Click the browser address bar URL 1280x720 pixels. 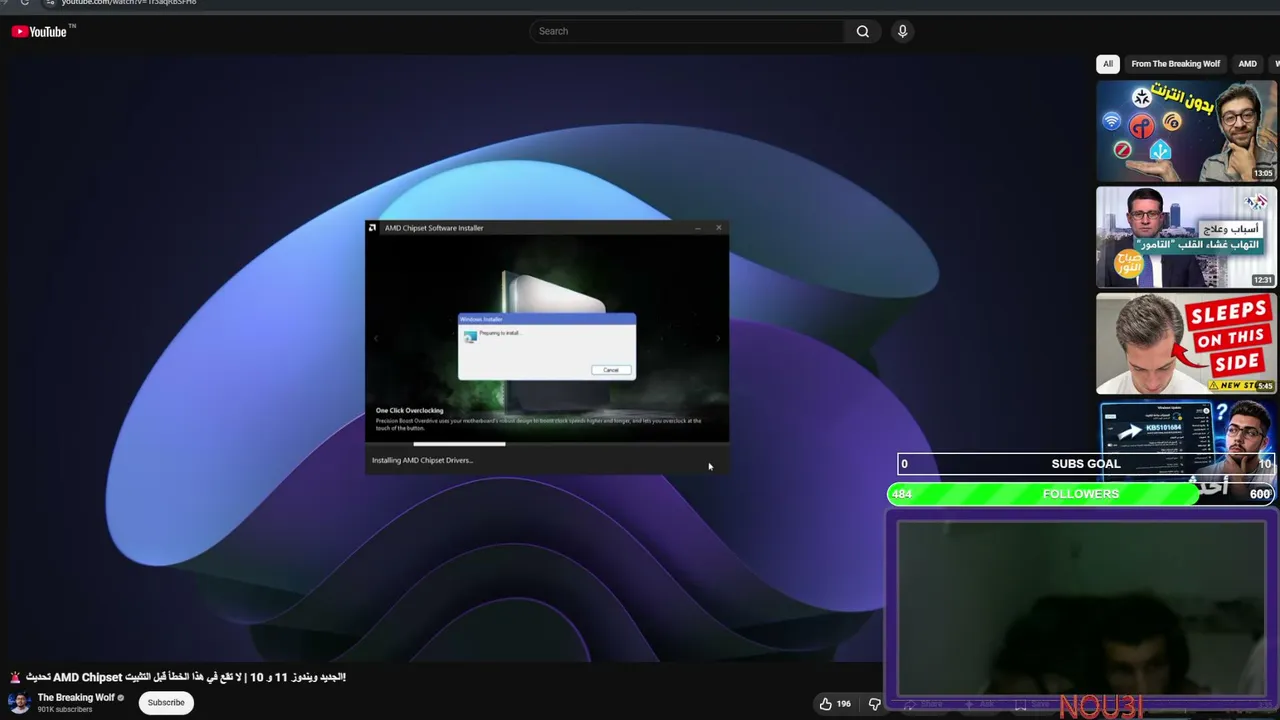pos(129,2)
